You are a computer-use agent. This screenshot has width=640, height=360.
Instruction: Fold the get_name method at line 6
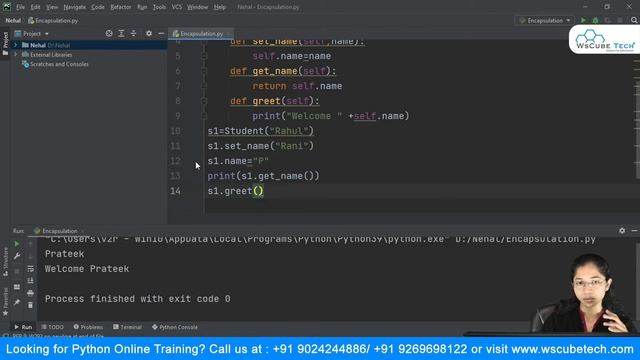(x=204, y=71)
